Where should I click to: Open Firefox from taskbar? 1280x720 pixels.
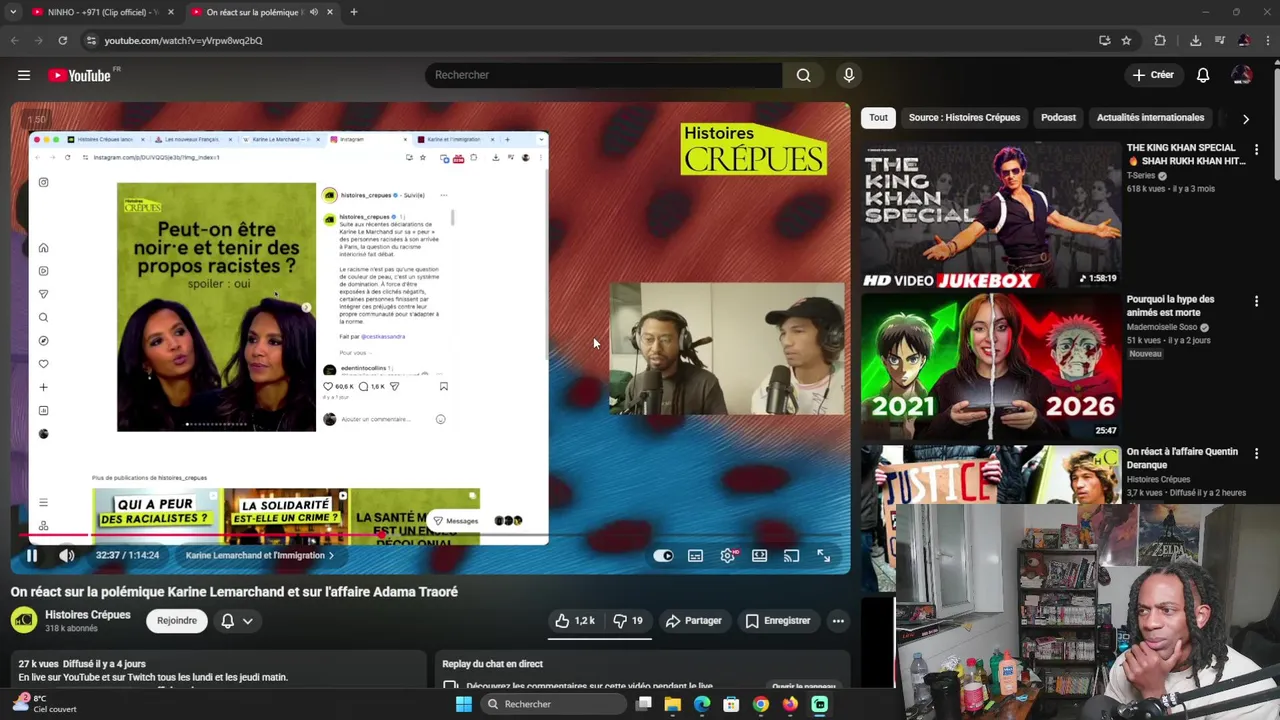coord(790,704)
